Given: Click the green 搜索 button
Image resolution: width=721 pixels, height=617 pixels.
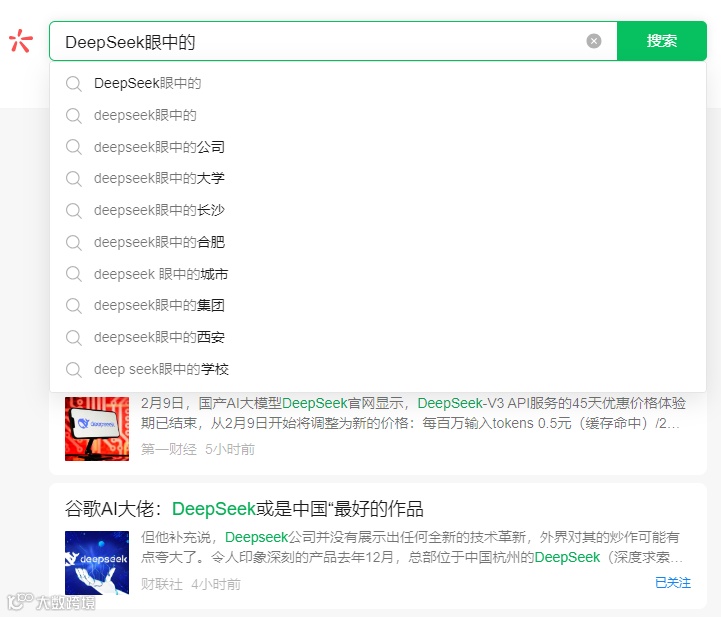Looking at the screenshot, I should tap(661, 41).
